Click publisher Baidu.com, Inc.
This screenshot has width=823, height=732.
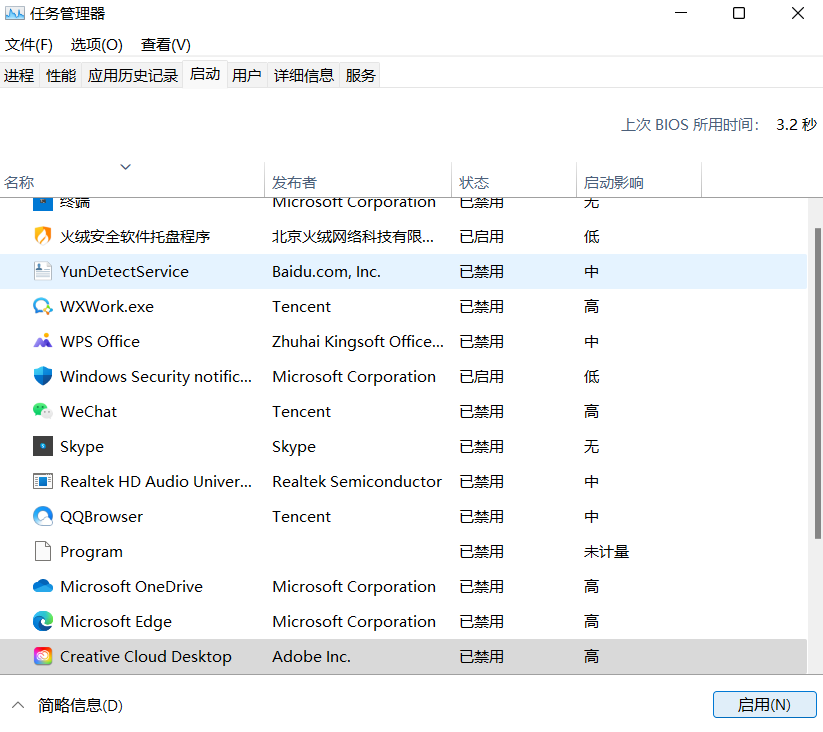coord(326,272)
